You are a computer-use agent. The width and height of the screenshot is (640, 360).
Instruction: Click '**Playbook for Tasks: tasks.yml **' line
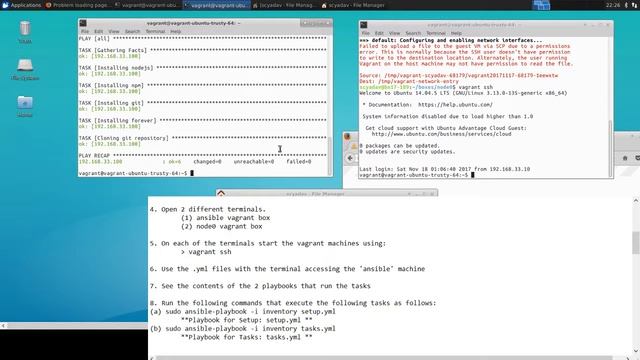point(247,337)
